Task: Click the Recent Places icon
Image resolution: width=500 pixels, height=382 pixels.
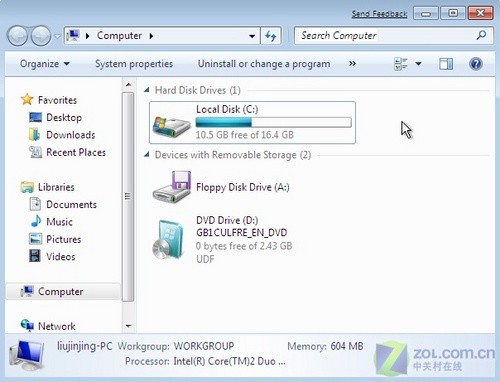Action: (35, 152)
